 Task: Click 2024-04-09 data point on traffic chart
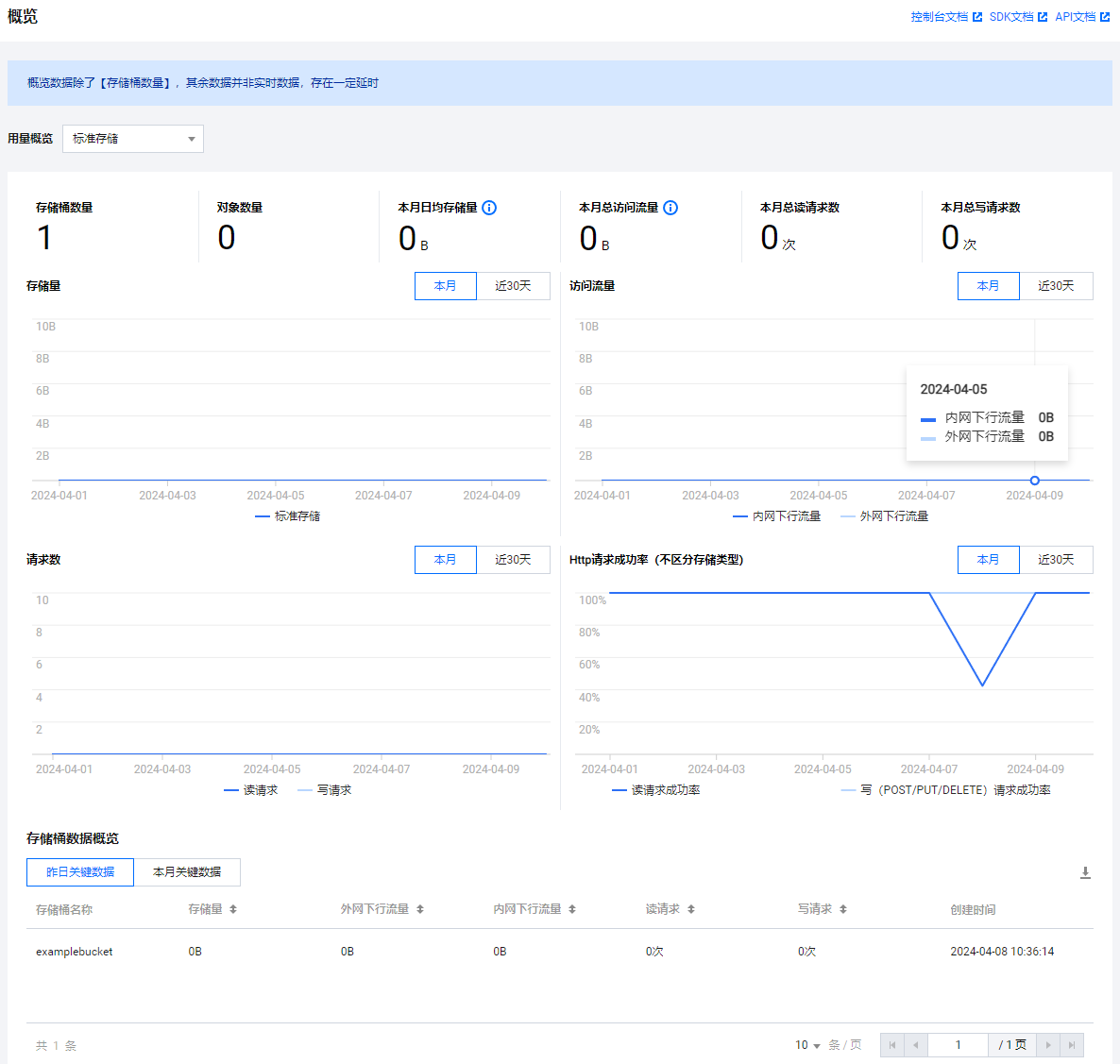[1035, 481]
